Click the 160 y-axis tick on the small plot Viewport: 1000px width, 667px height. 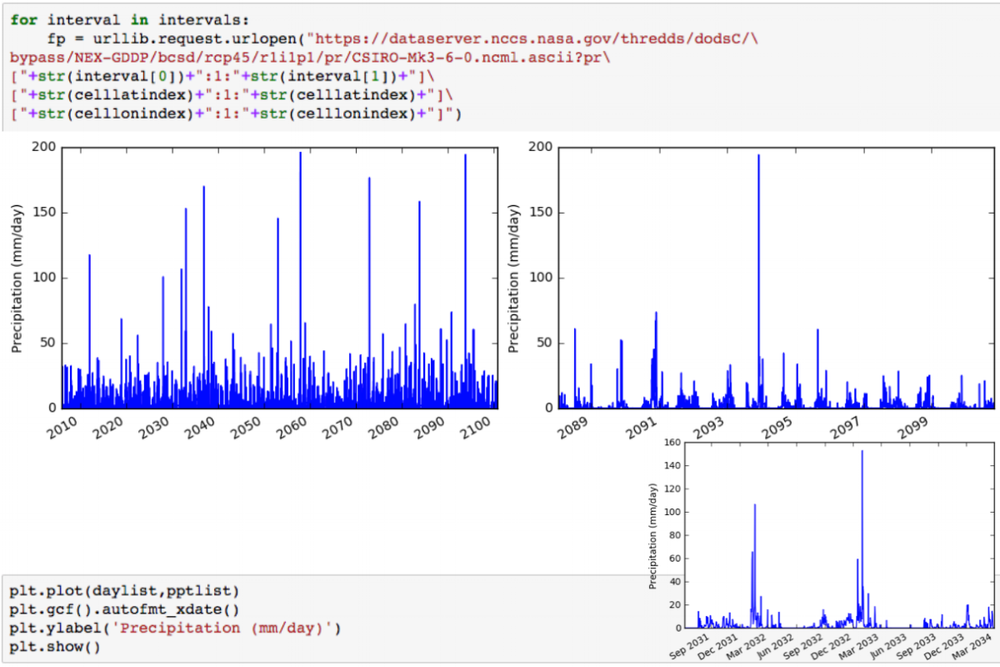coord(675,442)
